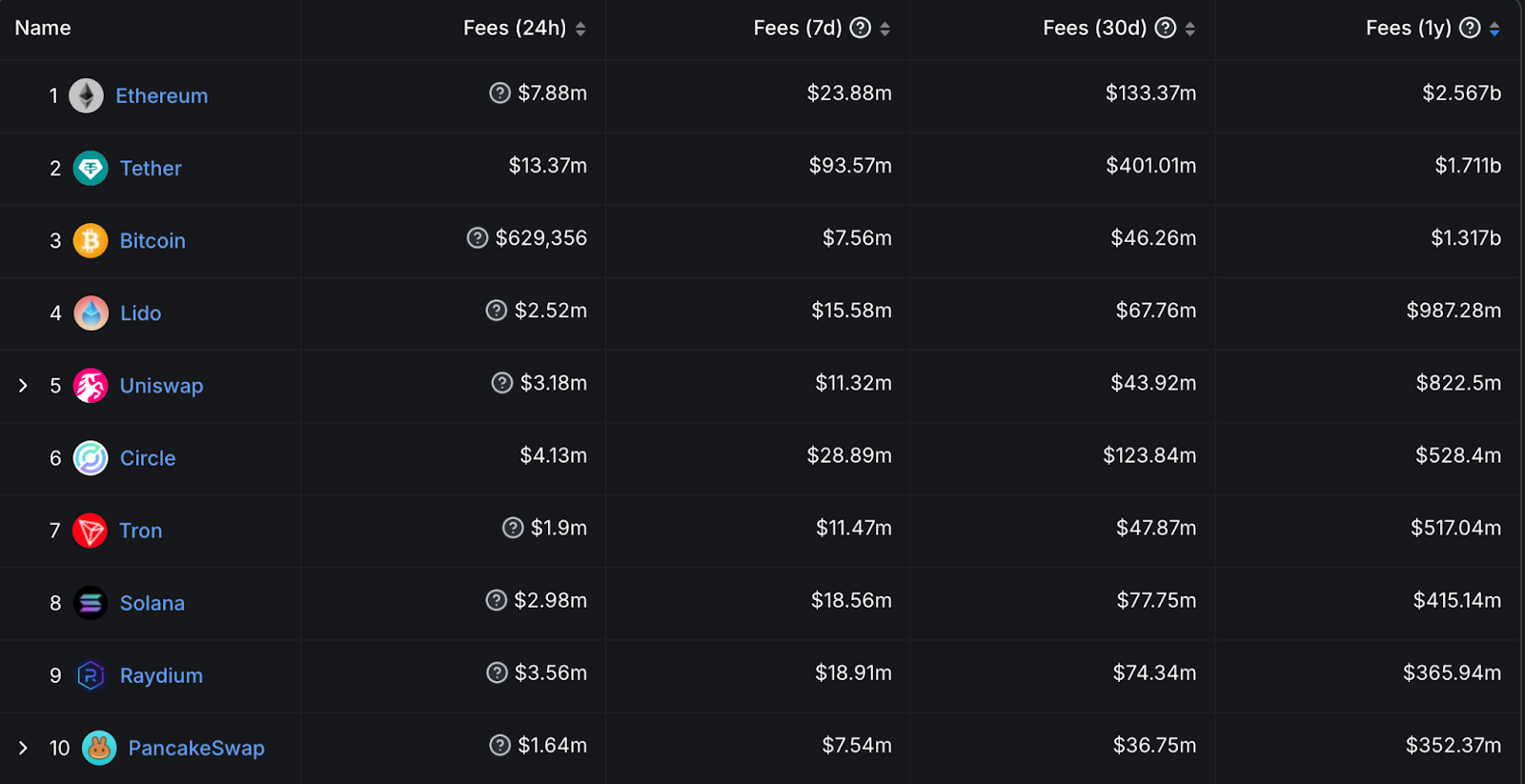
Task: Click the question mark beside Fees (7d) header
Action: (x=860, y=28)
